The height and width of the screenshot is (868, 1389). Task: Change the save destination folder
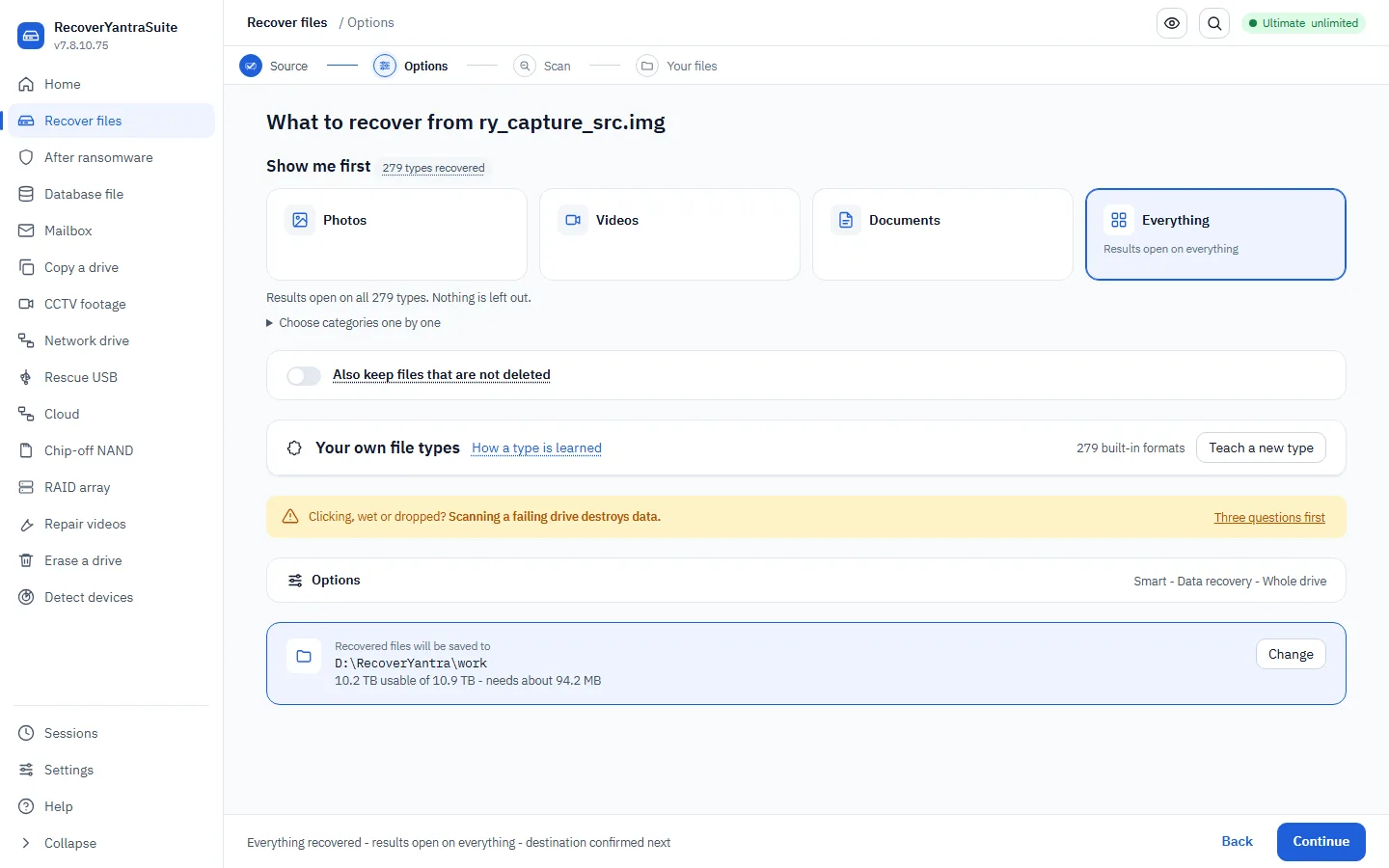(x=1291, y=654)
